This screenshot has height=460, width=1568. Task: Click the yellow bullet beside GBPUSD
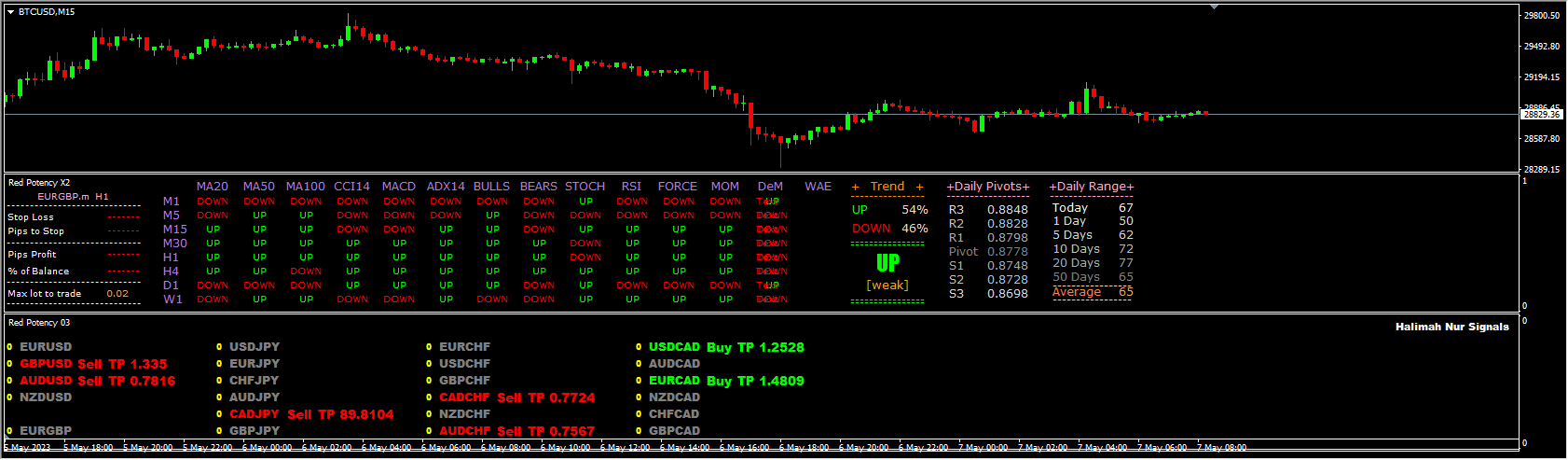point(9,364)
